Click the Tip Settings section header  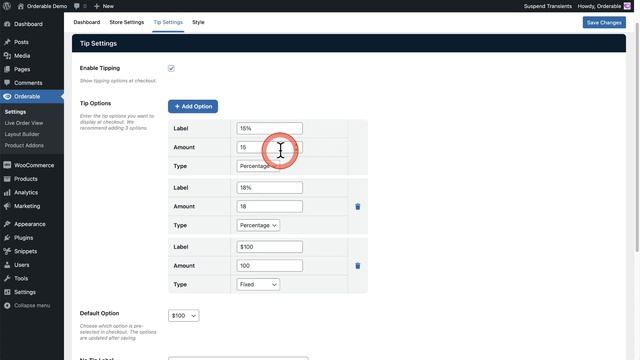[x=349, y=43]
